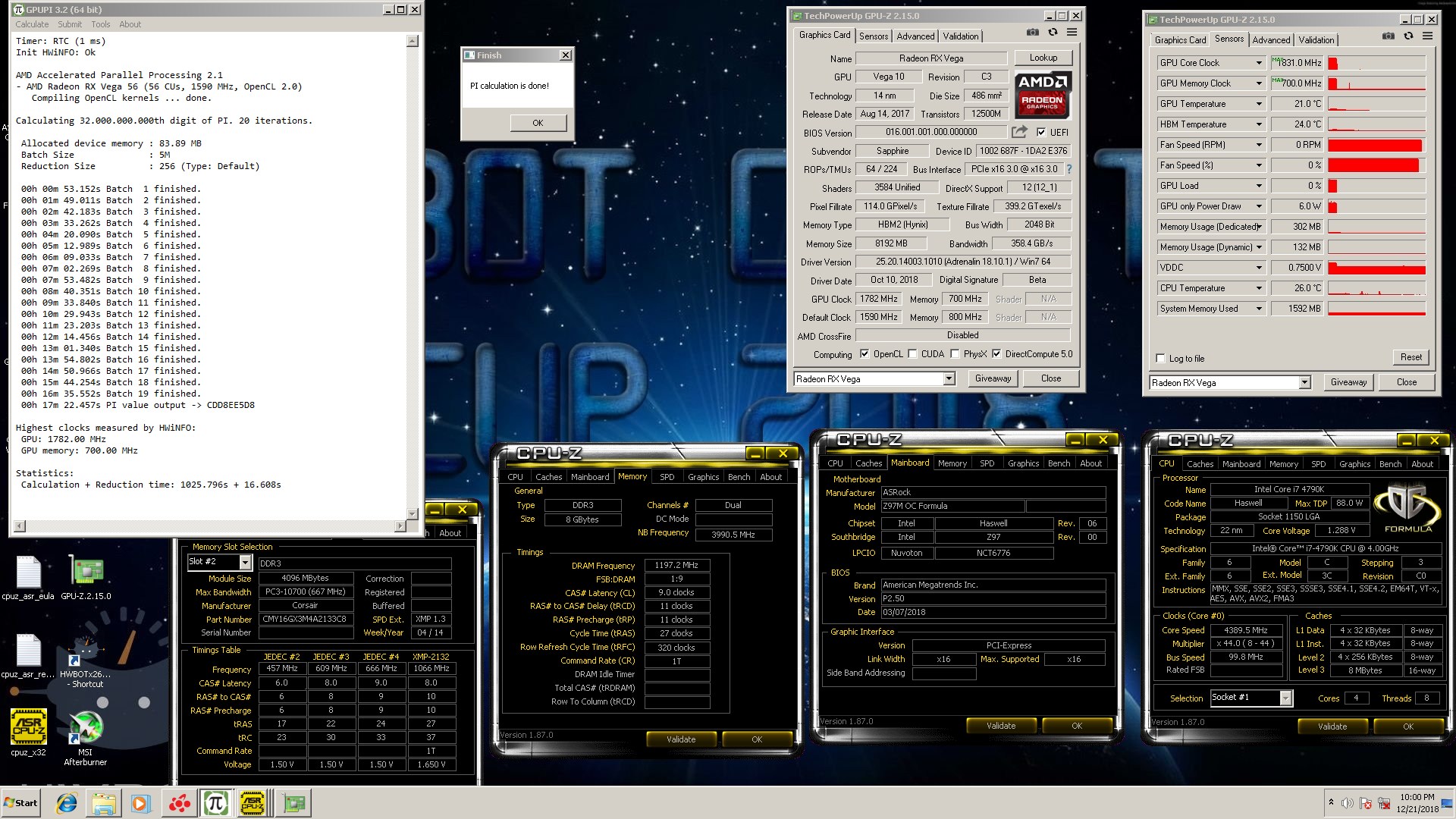Screen dimensions: 1456x819
Task: Open the cpuz_asr_re... desktop file
Action: coord(28,657)
